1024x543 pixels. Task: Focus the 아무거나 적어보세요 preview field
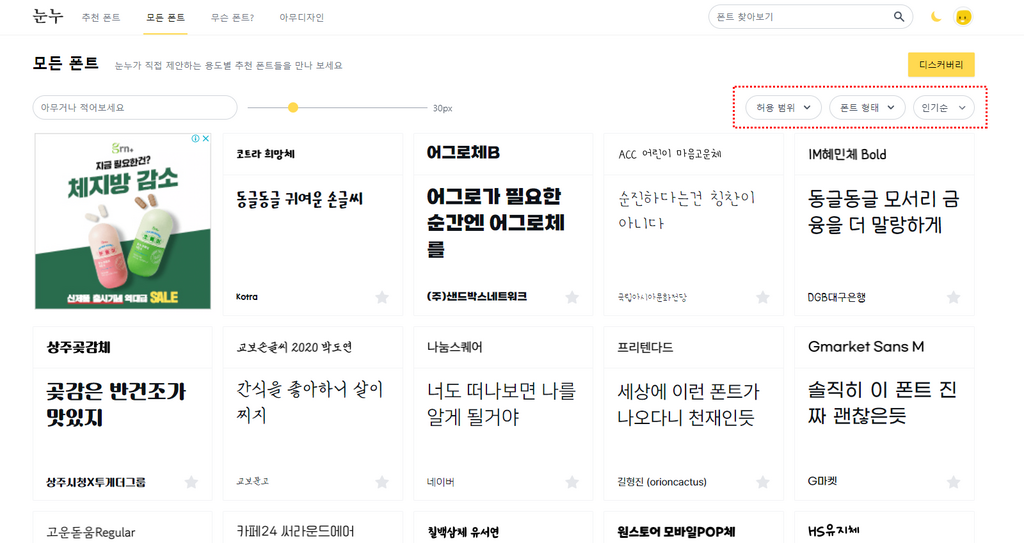tap(135, 107)
